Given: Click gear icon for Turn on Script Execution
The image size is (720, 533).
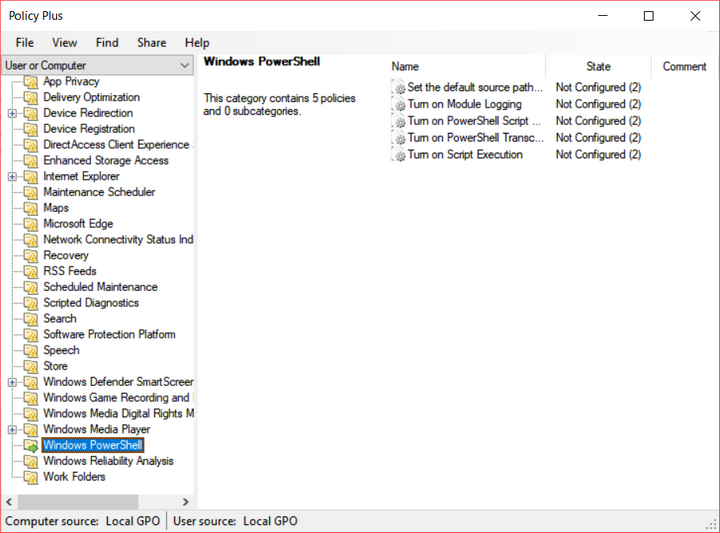Looking at the screenshot, I should pyautogui.click(x=399, y=155).
